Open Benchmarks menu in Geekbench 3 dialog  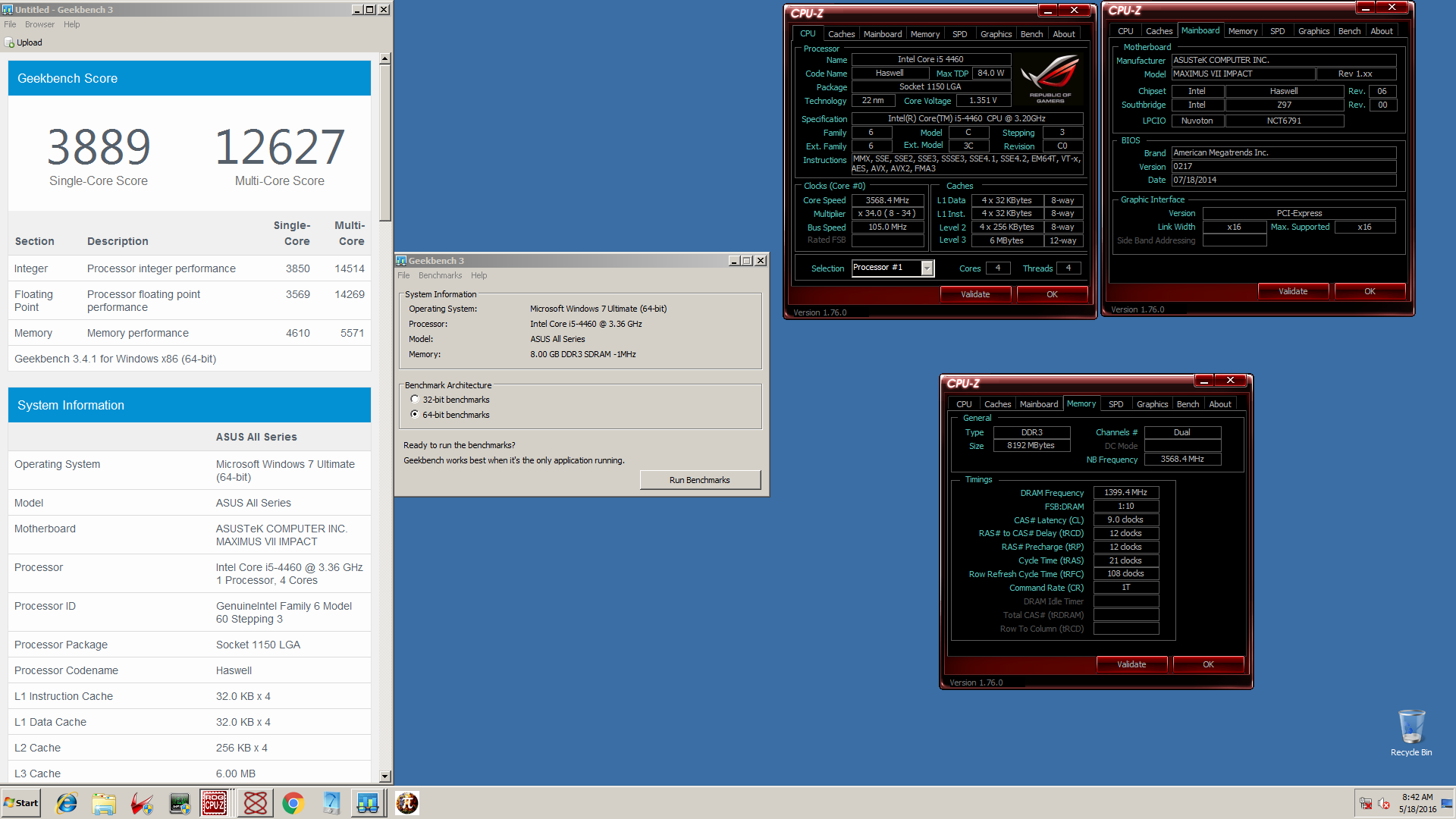click(440, 275)
